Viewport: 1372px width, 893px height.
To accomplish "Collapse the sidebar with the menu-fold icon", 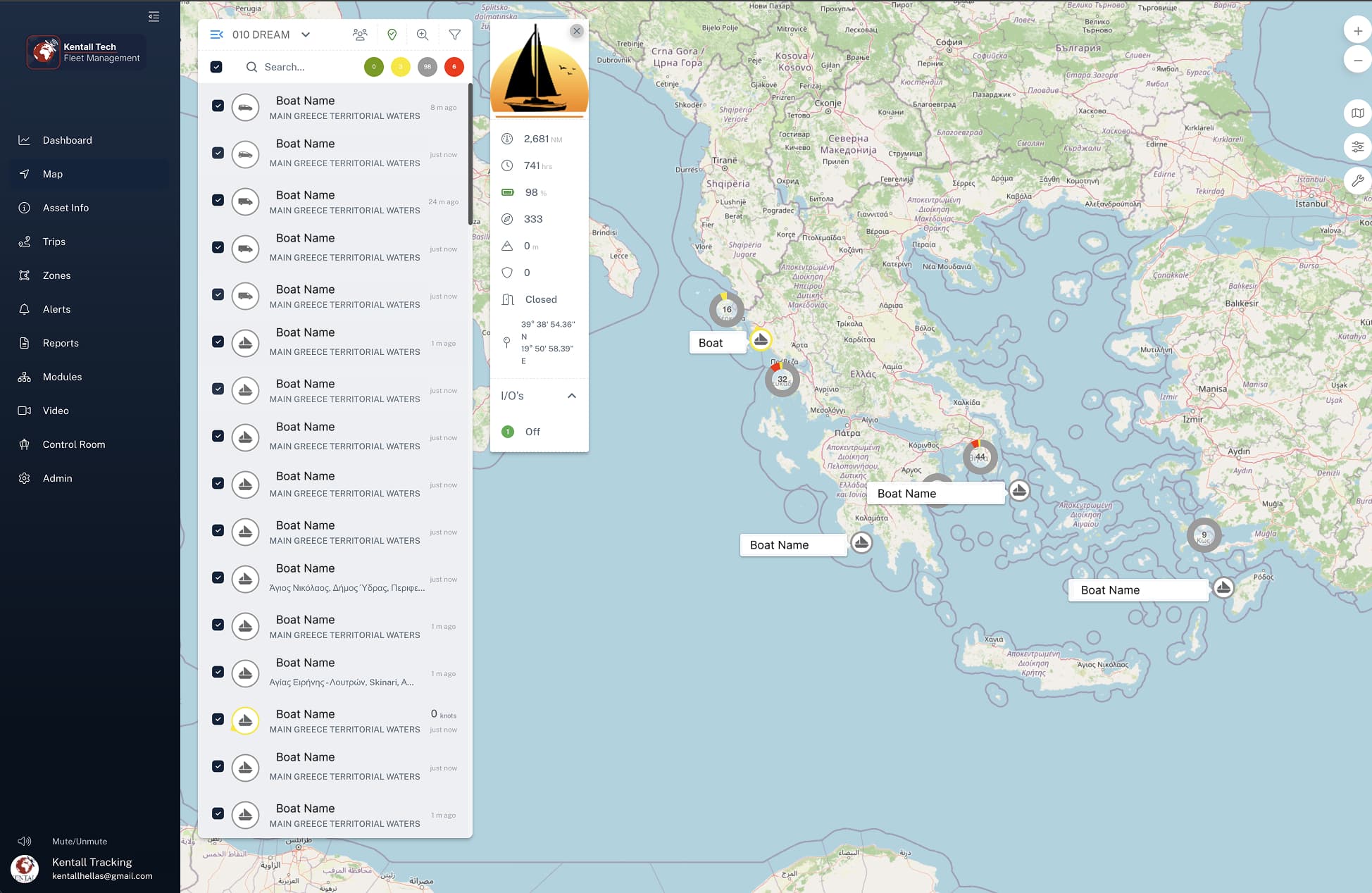I will point(154,16).
